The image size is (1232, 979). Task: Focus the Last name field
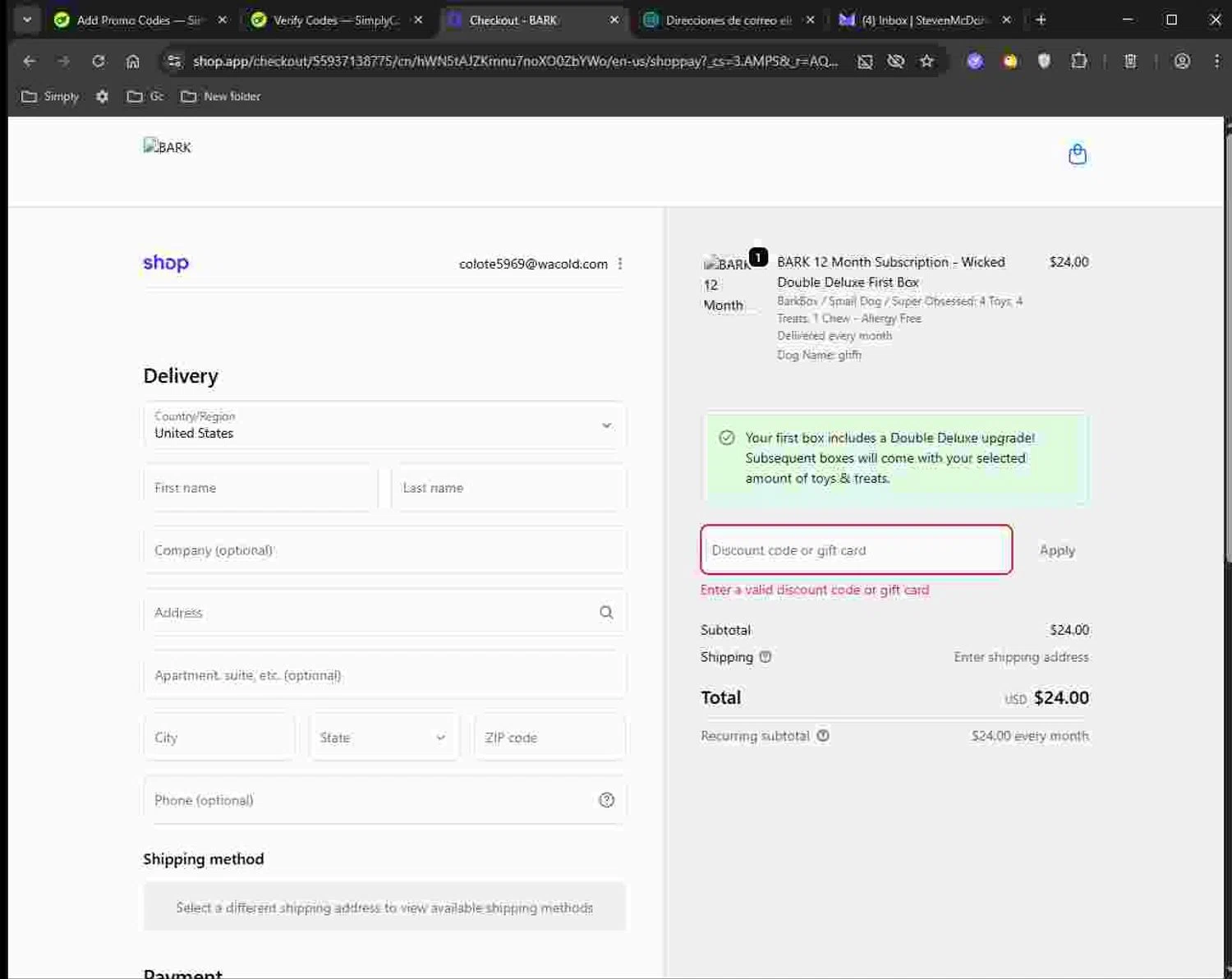(509, 488)
